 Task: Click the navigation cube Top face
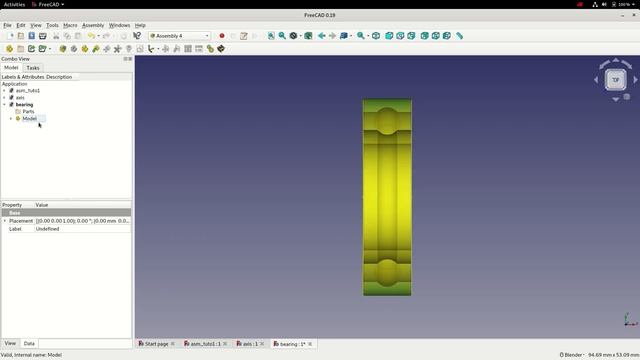click(616, 80)
